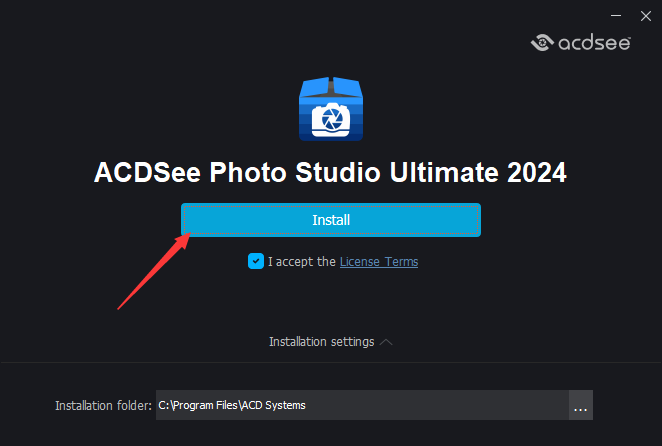Open folder browser with the ellipsis button
Viewport: 662px width, 446px height.
[581, 405]
